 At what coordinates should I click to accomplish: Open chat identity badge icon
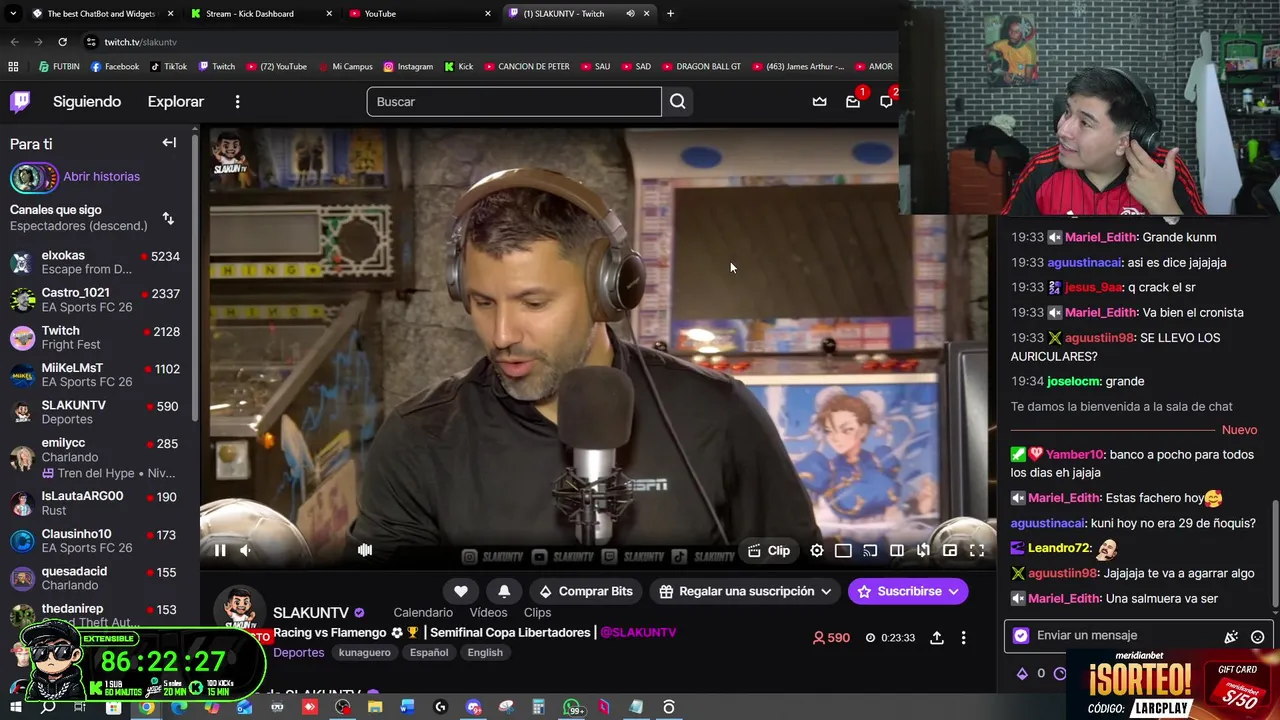(x=1021, y=635)
